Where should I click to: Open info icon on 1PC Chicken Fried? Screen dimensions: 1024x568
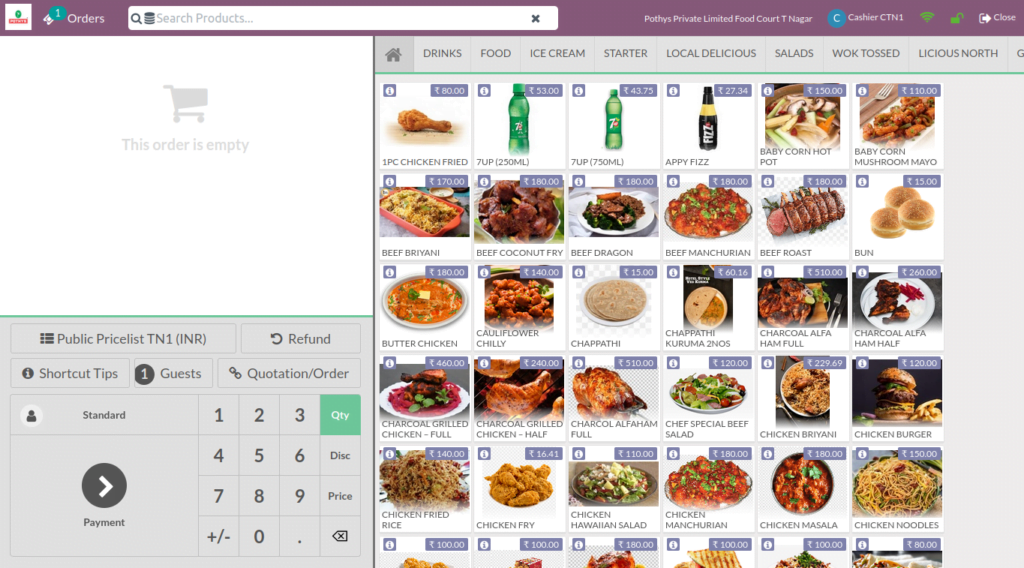tap(390, 91)
